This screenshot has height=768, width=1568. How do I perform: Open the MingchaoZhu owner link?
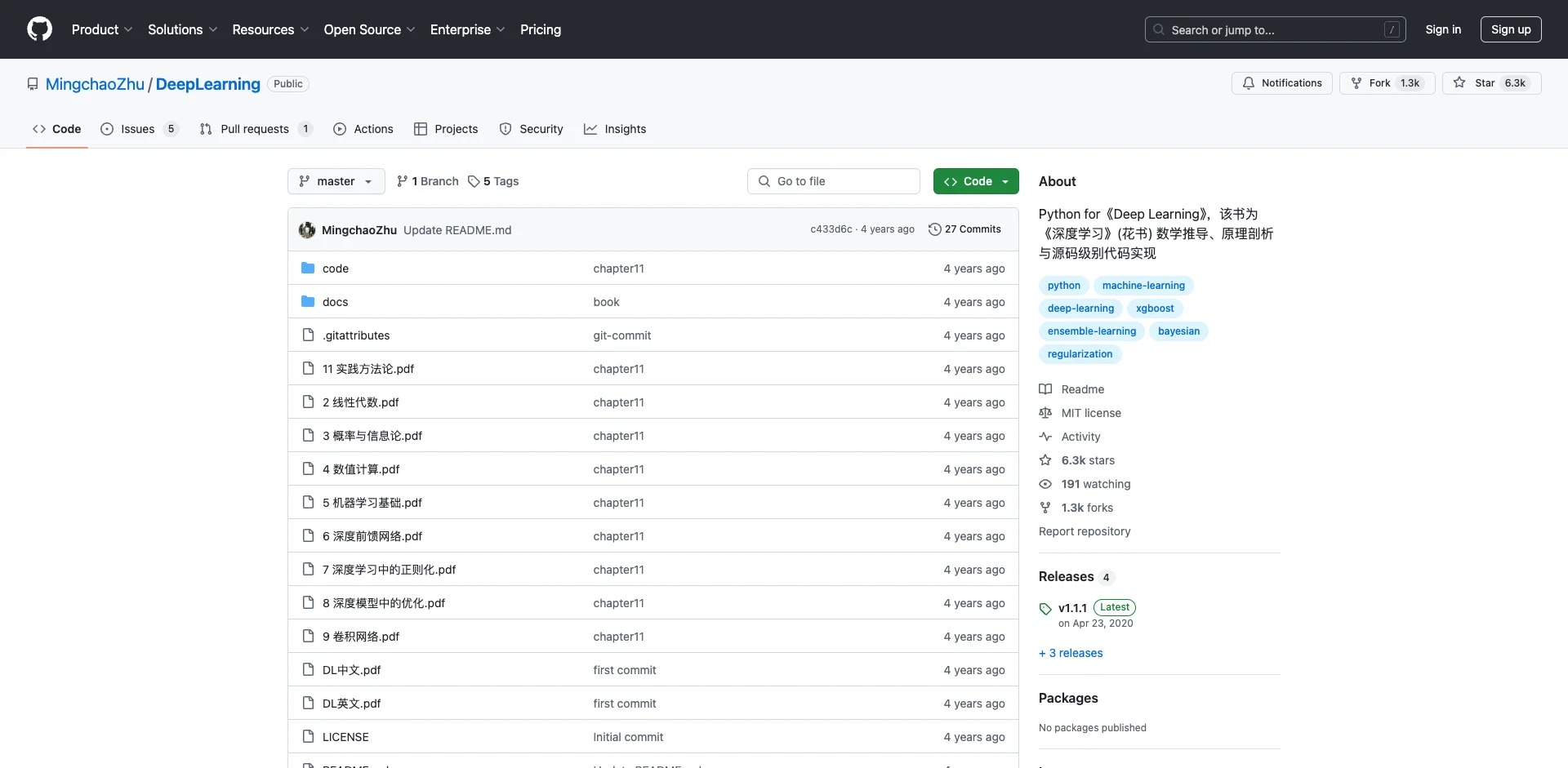pos(95,84)
